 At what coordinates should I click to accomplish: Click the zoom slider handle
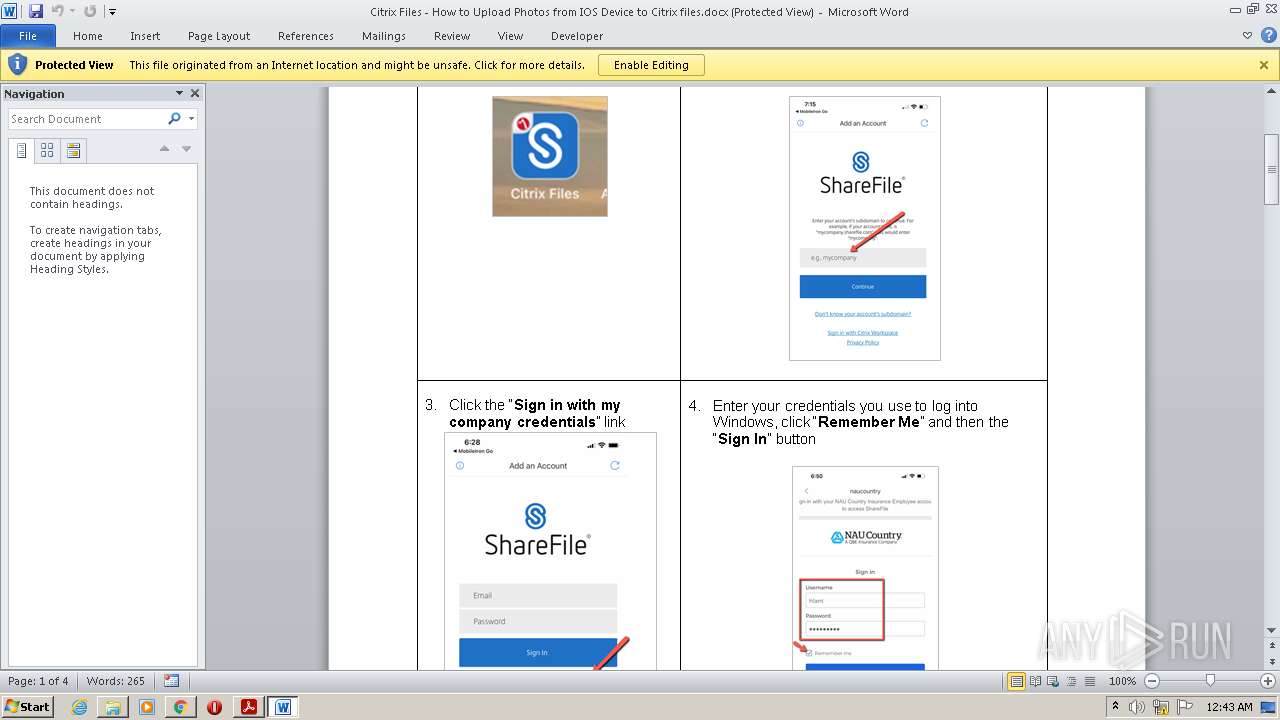point(1210,681)
